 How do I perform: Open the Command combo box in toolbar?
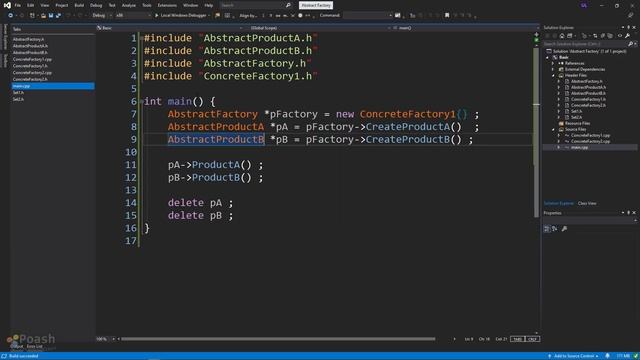click(367, 16)
